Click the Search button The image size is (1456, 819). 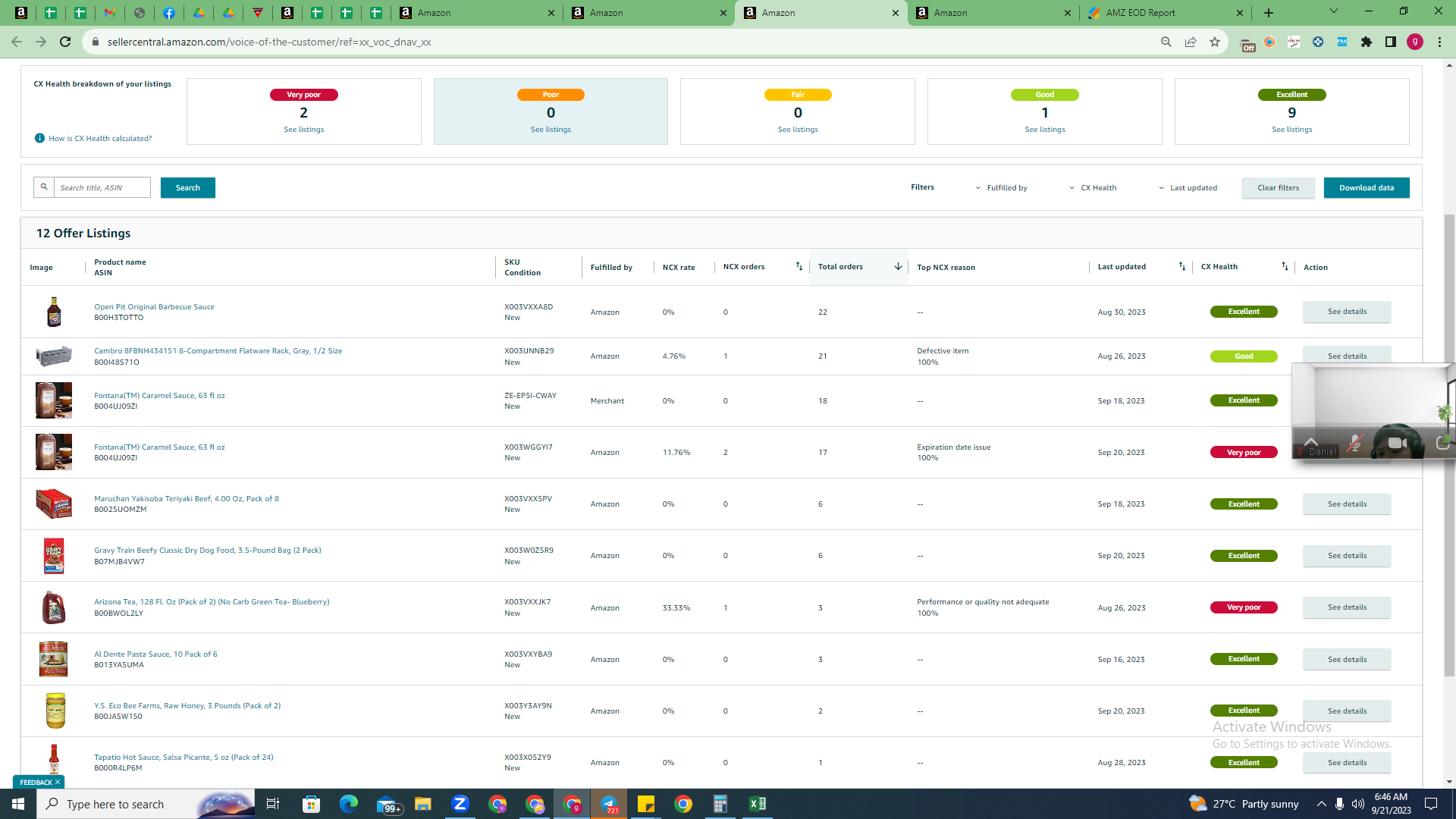pos(188,188)
